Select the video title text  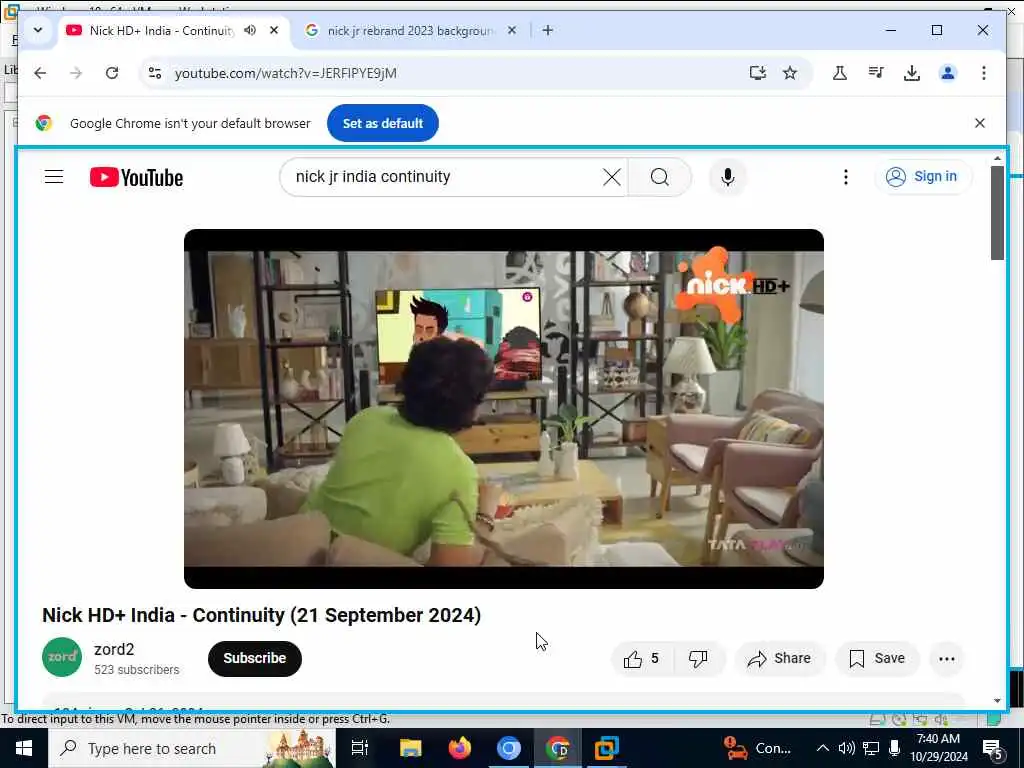pyautogui.click(x=261, y=615)
